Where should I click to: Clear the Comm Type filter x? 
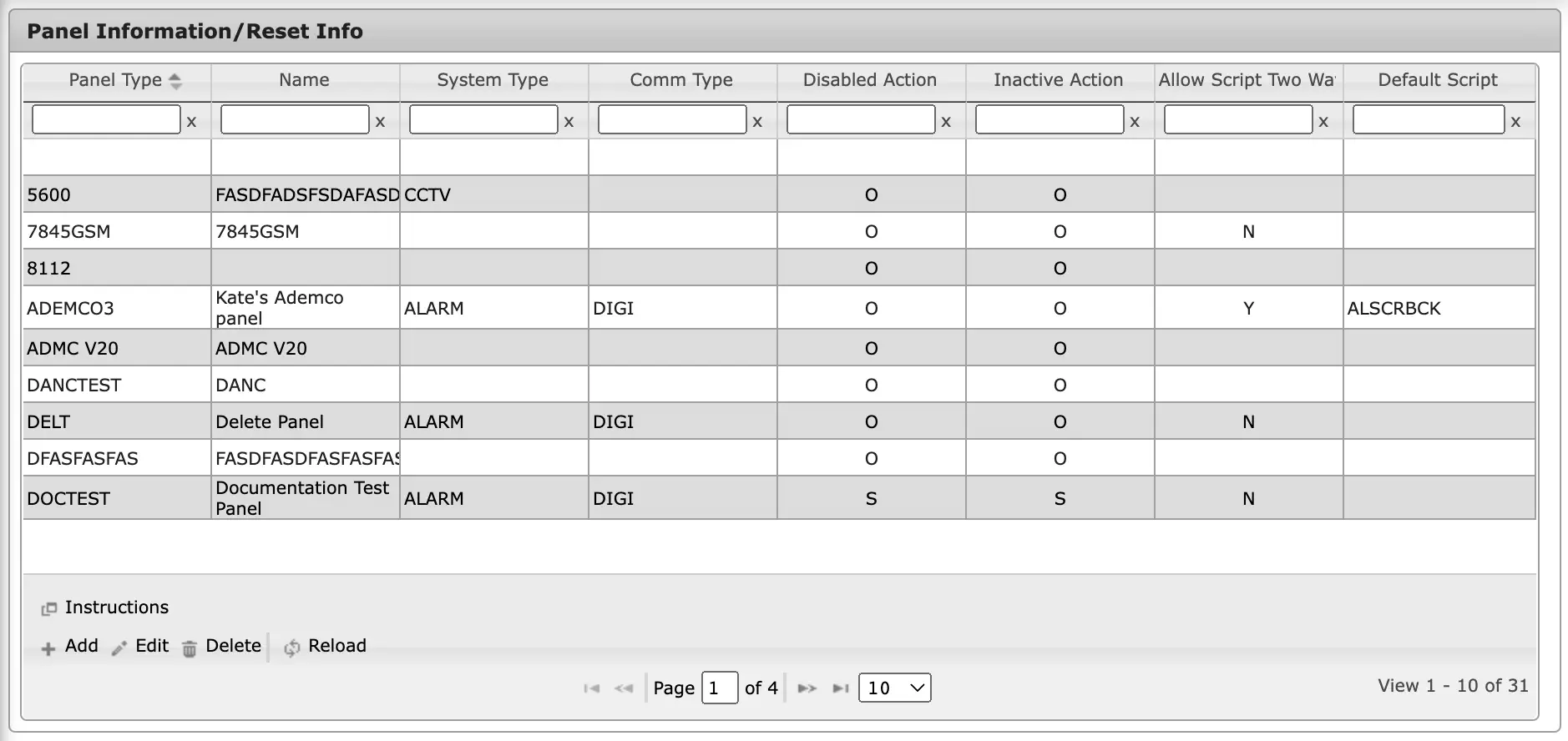click(x=757, y=122)
